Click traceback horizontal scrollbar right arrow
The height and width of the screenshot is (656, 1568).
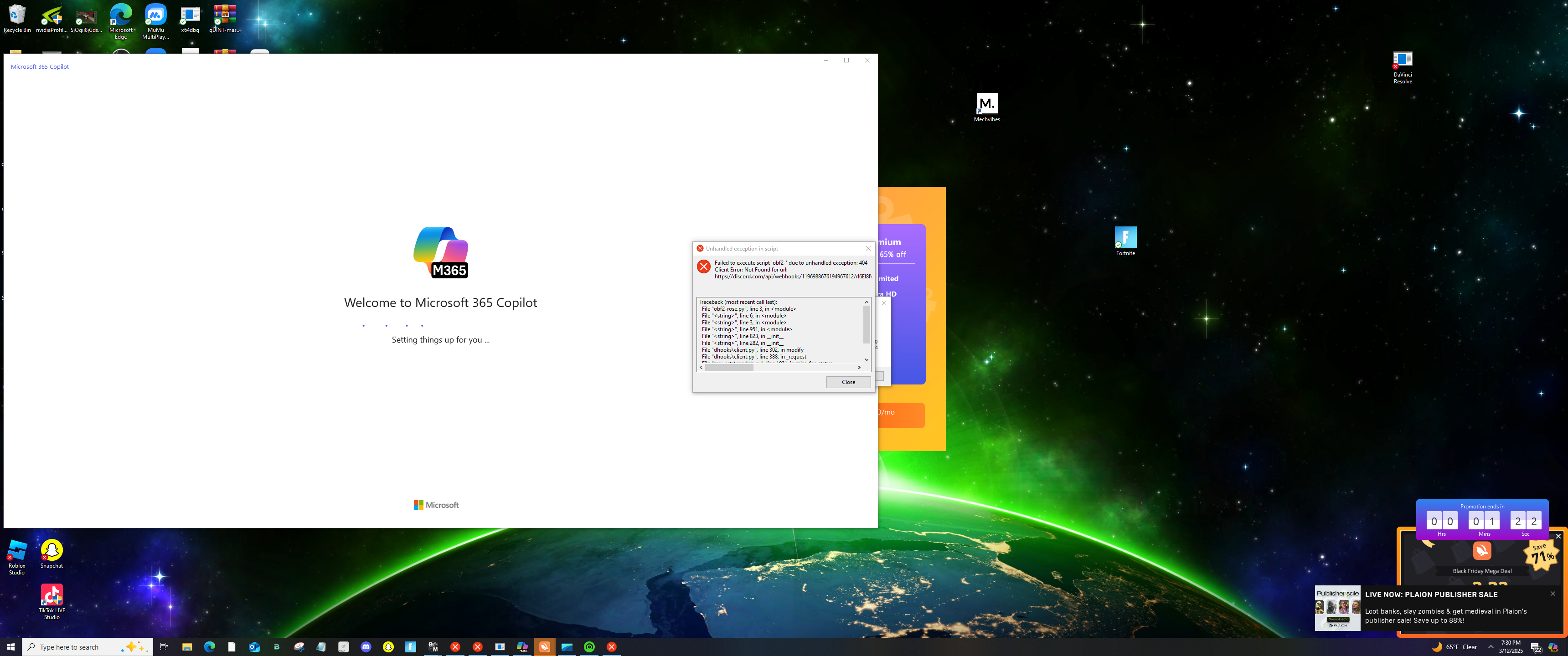click(859, 368)
